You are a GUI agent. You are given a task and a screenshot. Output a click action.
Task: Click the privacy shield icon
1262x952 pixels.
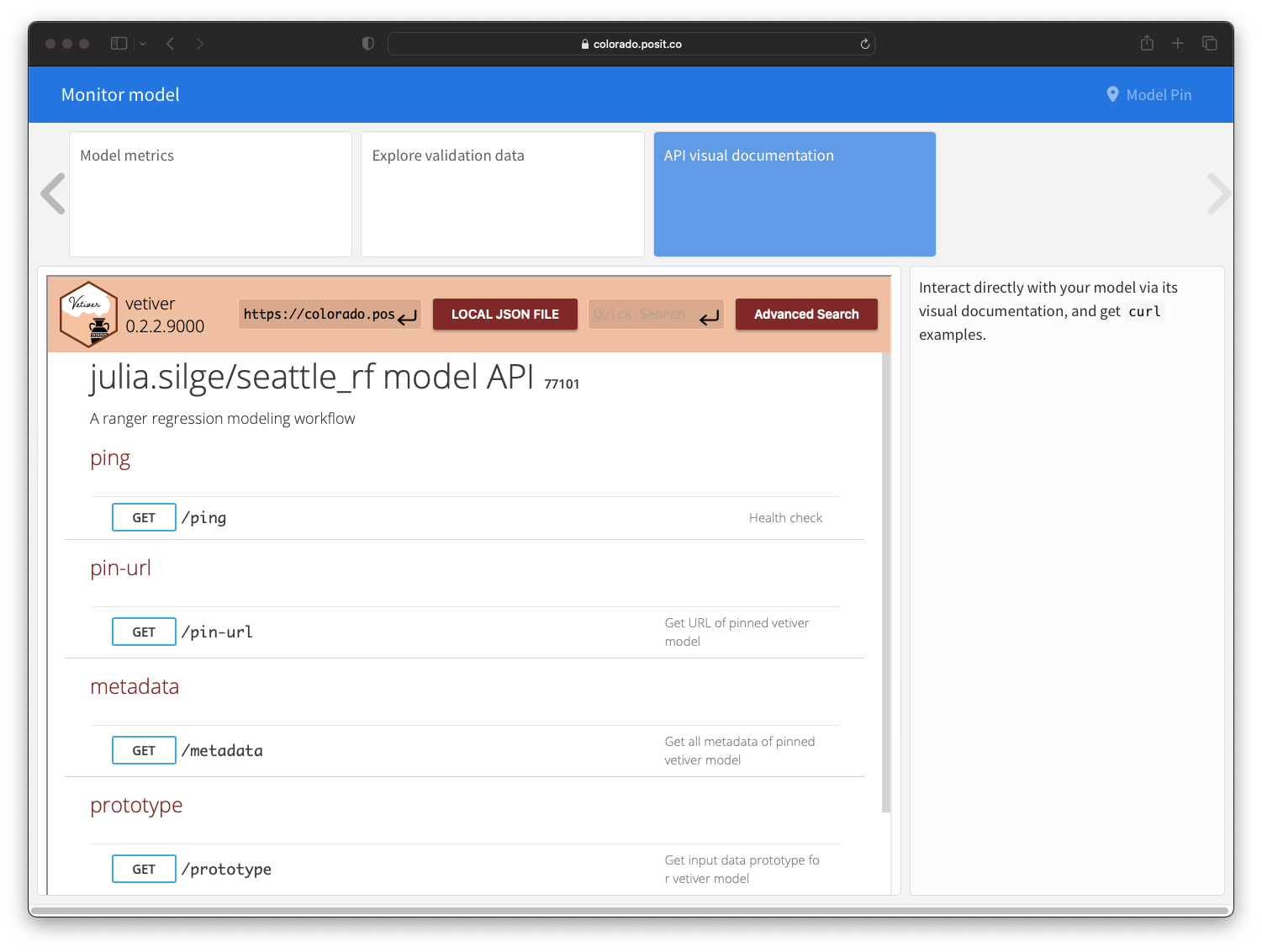368,44
